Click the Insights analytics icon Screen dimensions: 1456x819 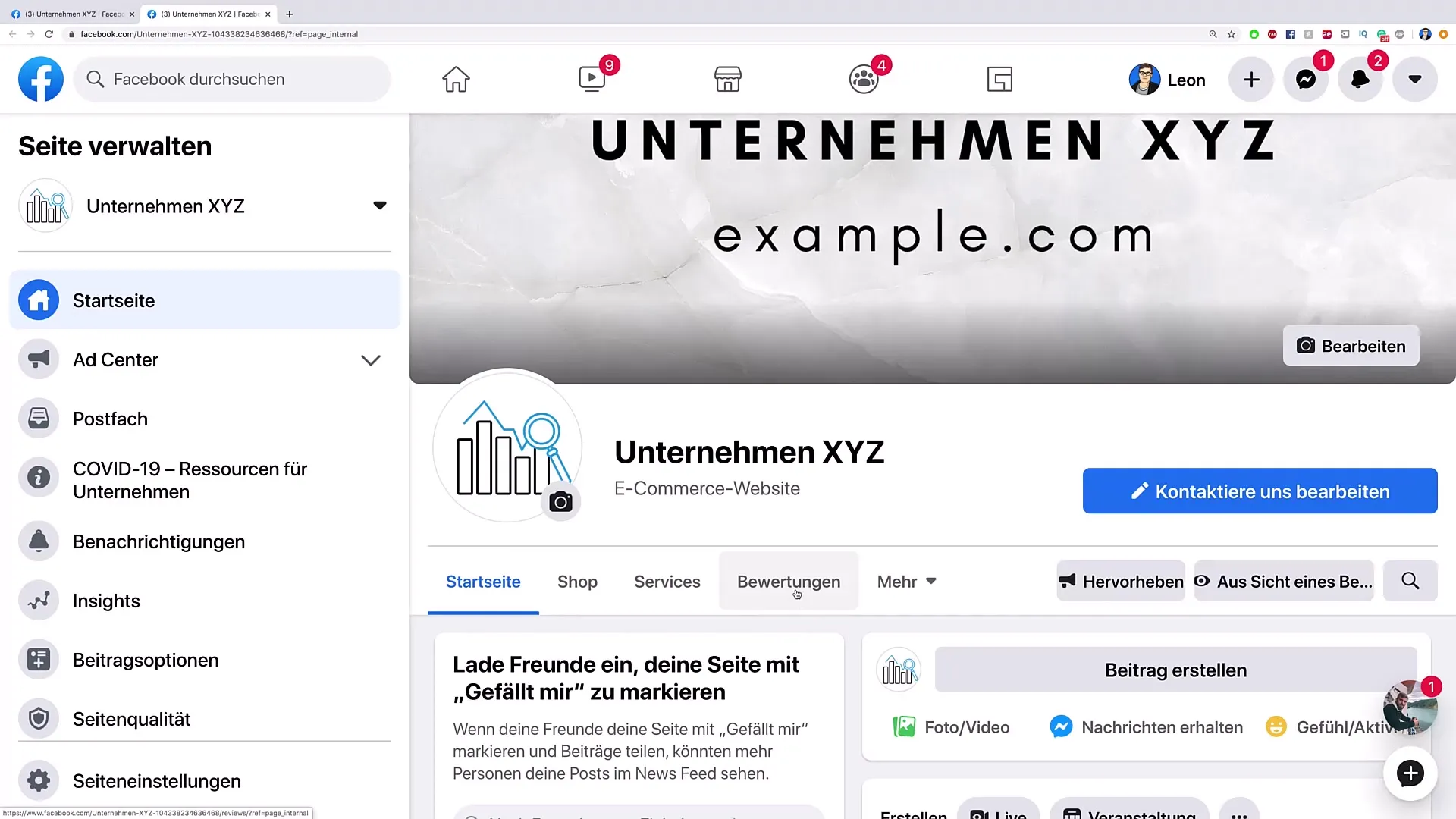[x=39, y=600]
